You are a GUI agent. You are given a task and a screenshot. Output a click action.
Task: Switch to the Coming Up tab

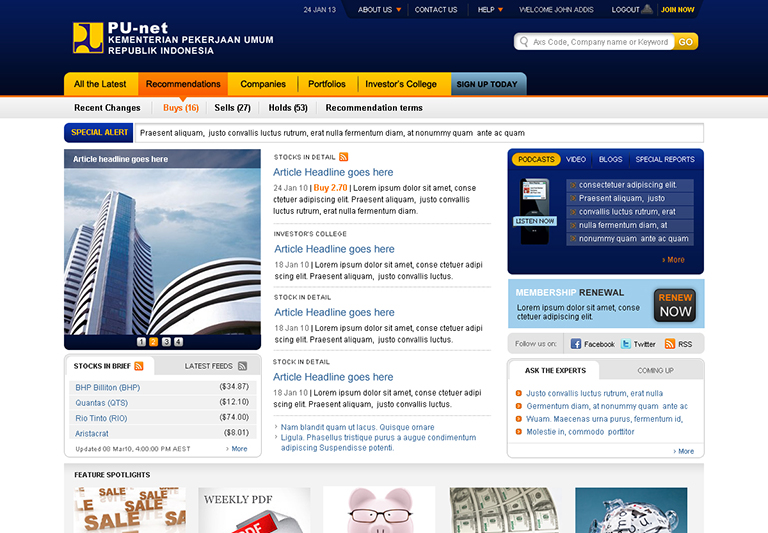pyautogui.click(x=655, y=370)
